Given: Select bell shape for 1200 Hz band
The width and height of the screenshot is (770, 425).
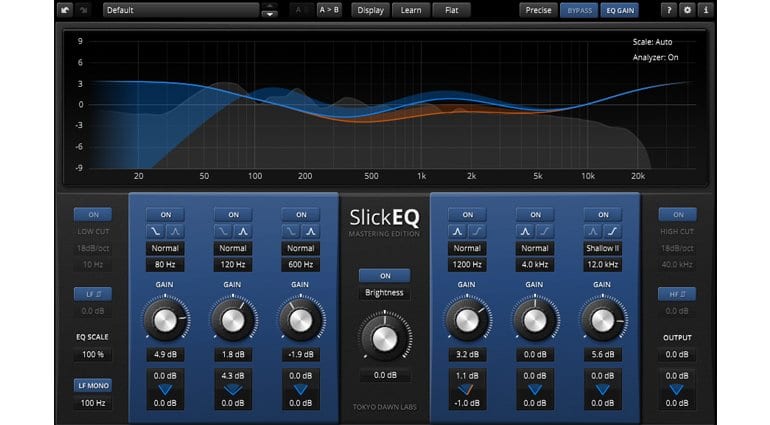Looking at the screenshot, I should (x=458, y=231).
